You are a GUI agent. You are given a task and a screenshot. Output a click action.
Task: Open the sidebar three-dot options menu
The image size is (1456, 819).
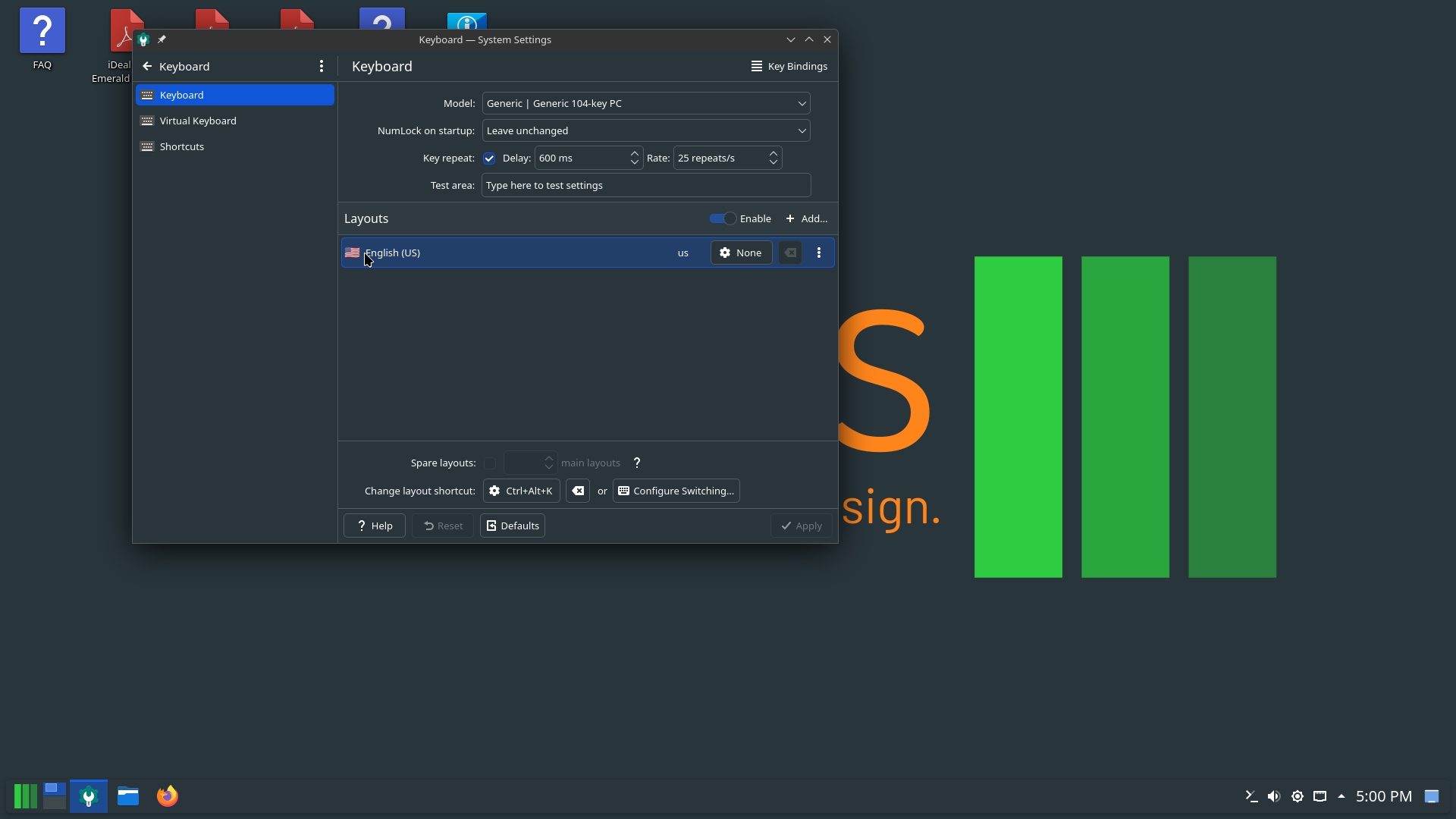(322, 67)
